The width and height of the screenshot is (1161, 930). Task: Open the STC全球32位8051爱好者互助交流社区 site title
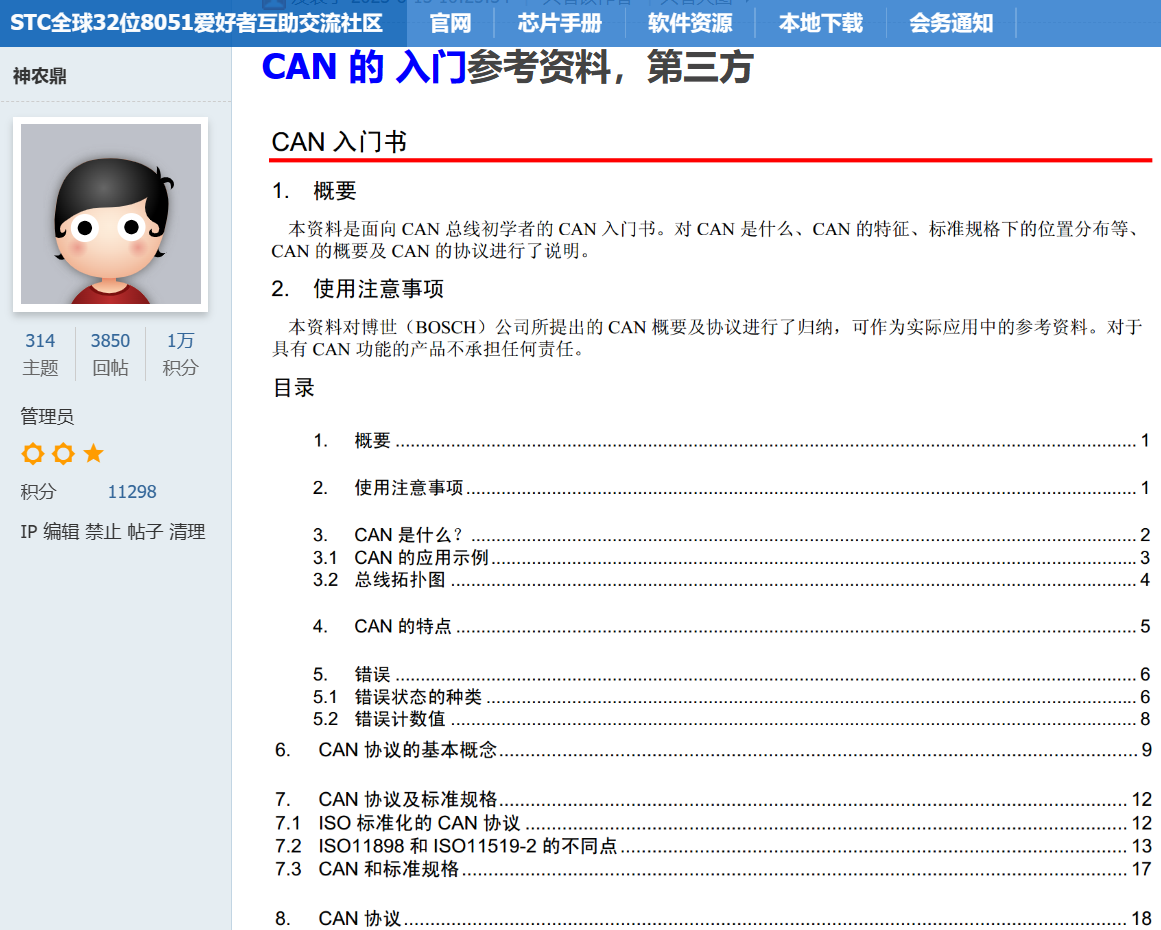(x=196, y=23)
